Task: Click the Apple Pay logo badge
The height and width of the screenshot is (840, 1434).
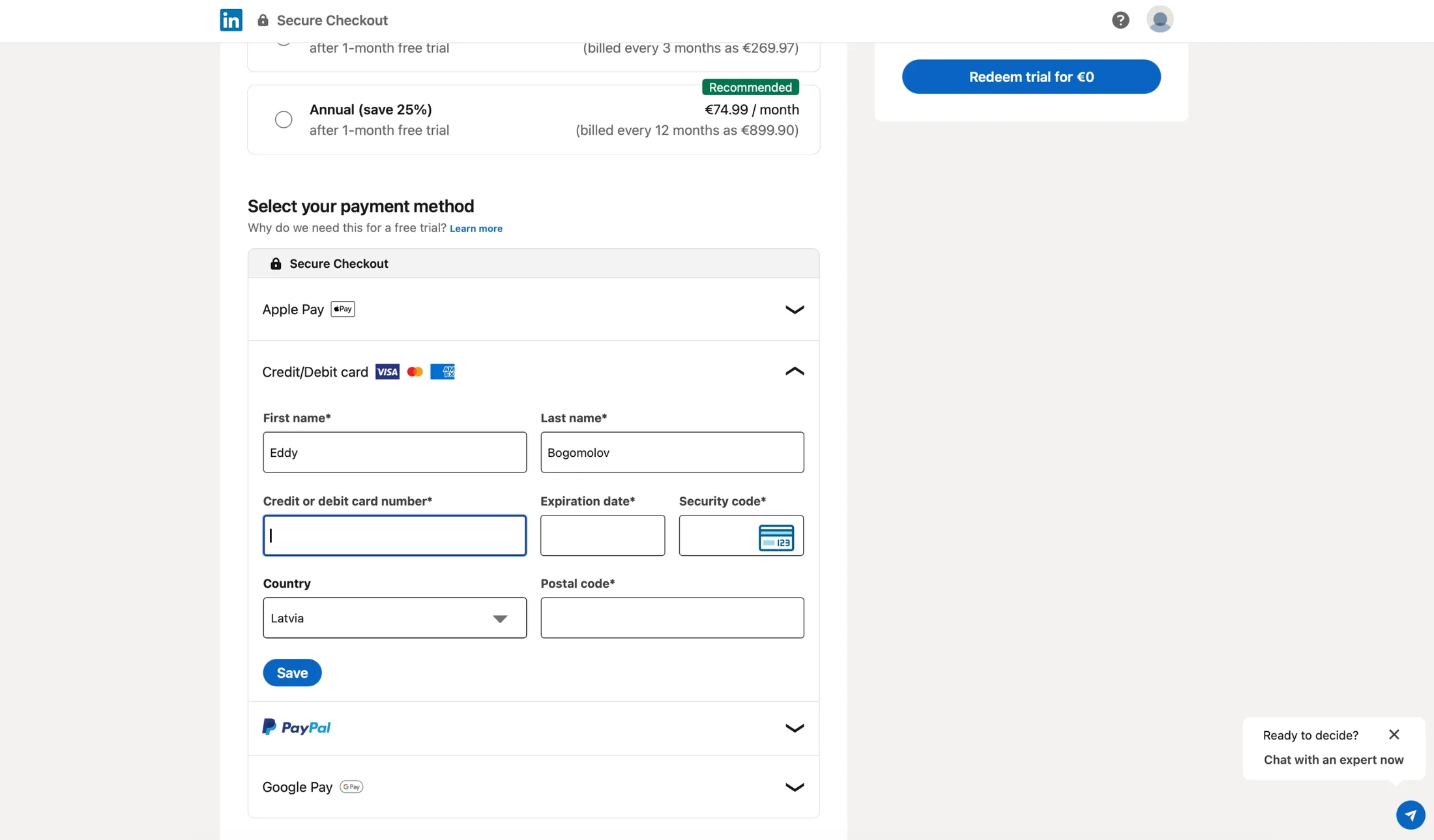Action: tap(343, 309)
